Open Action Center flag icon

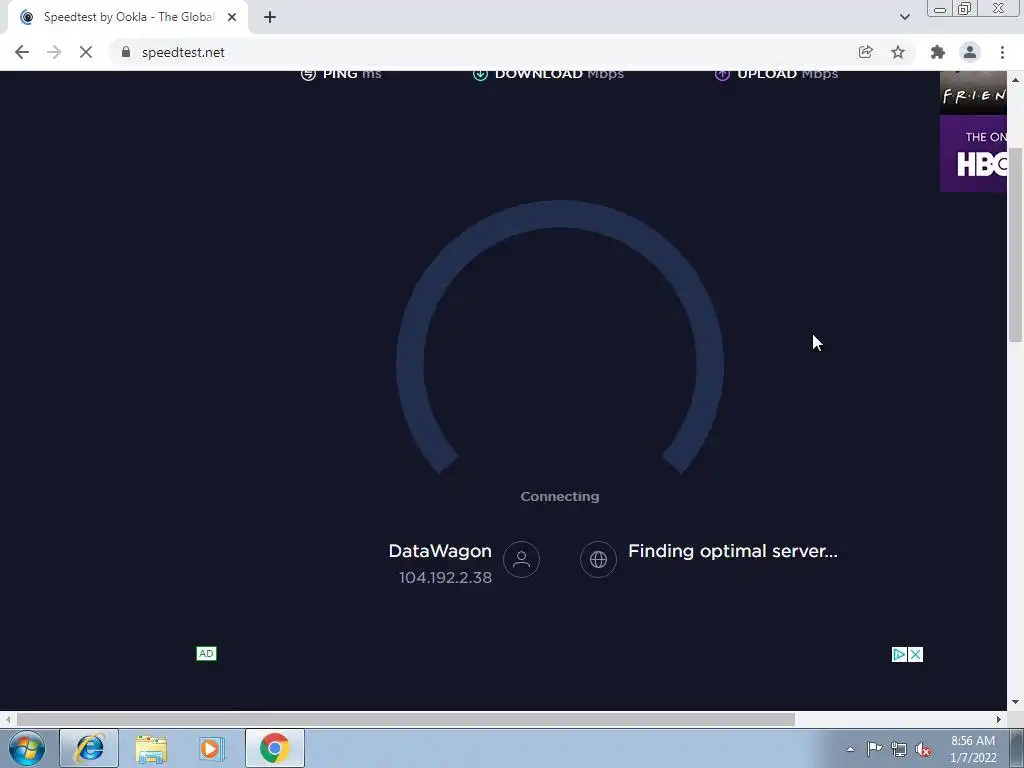click(874, 749)
